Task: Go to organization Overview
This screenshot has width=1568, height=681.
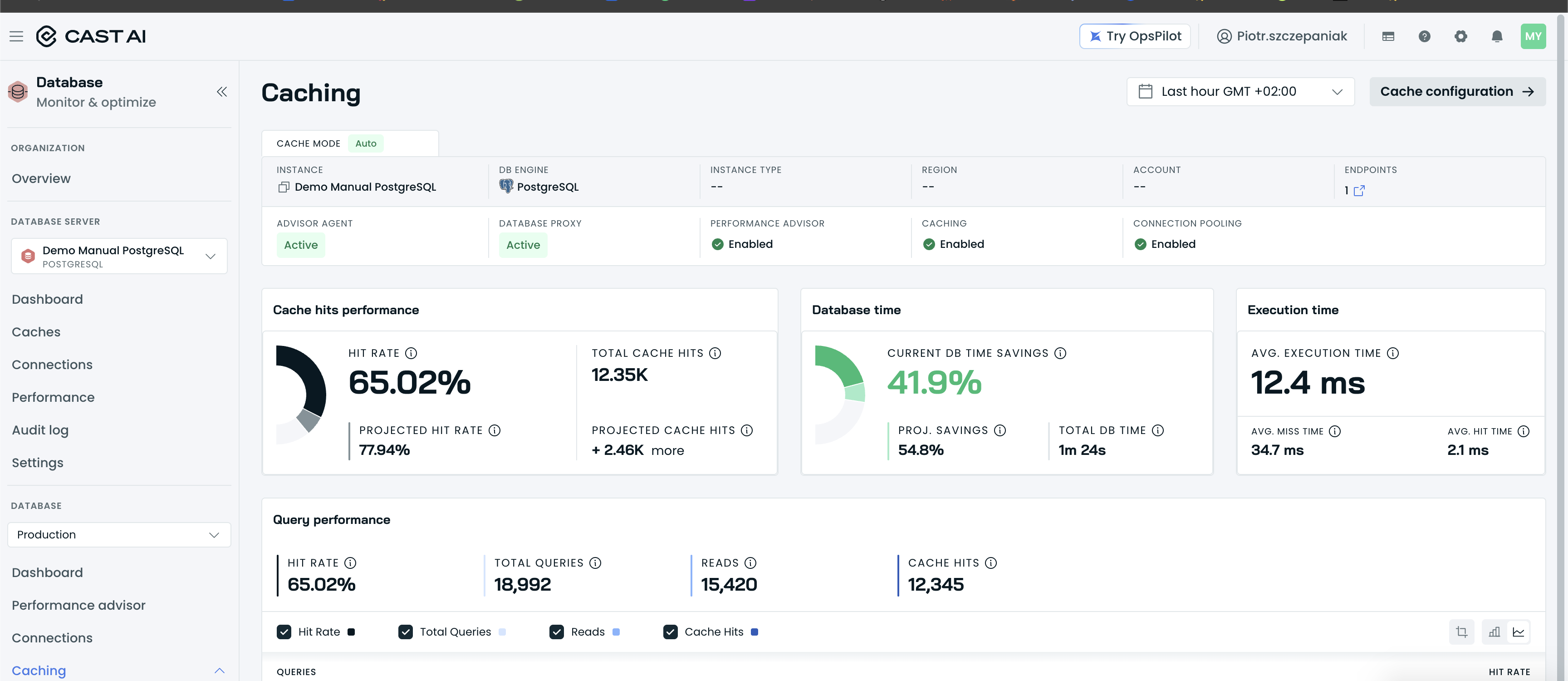Action: pos(41,178)
